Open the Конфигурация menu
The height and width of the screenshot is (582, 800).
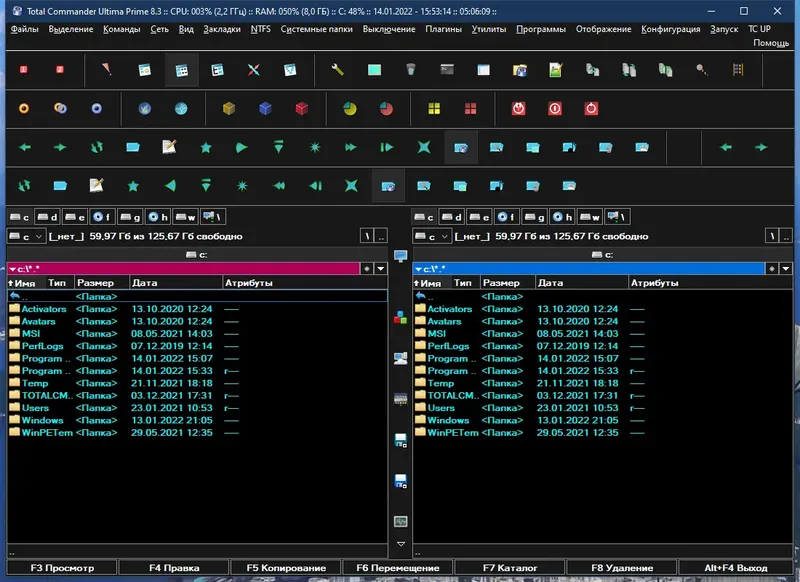point(670,29)
